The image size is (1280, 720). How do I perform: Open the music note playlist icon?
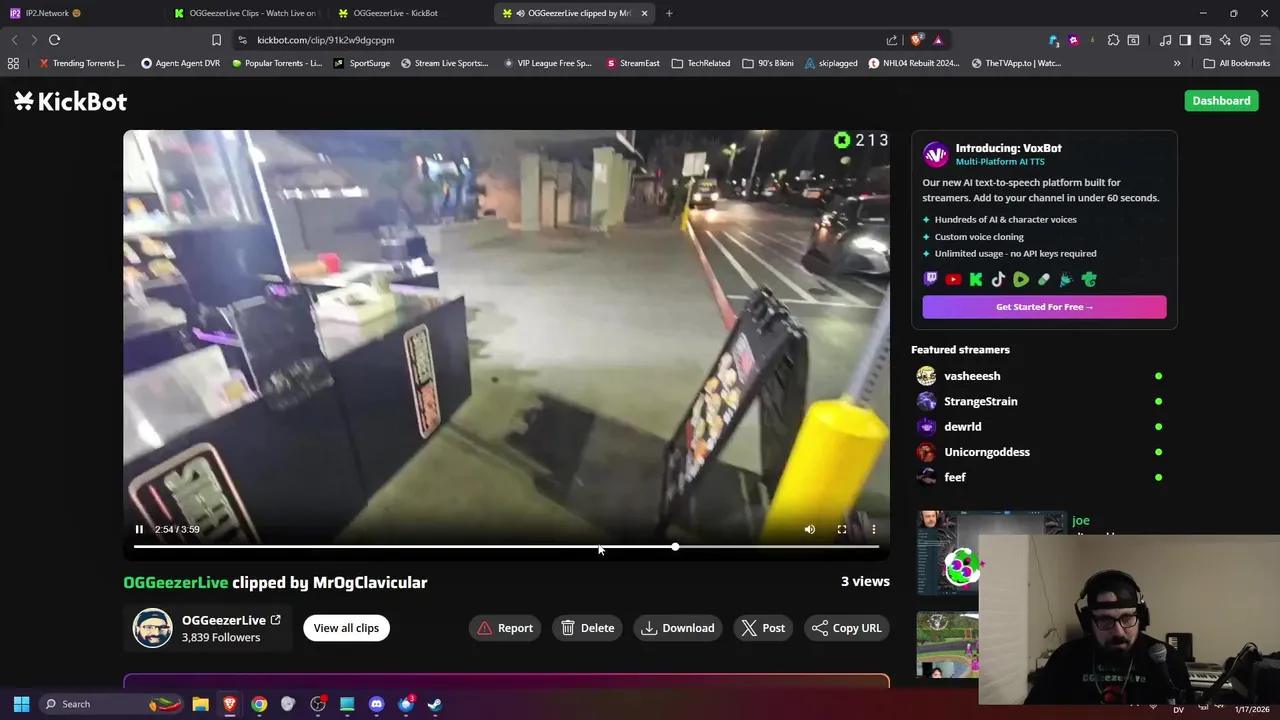1165,40
